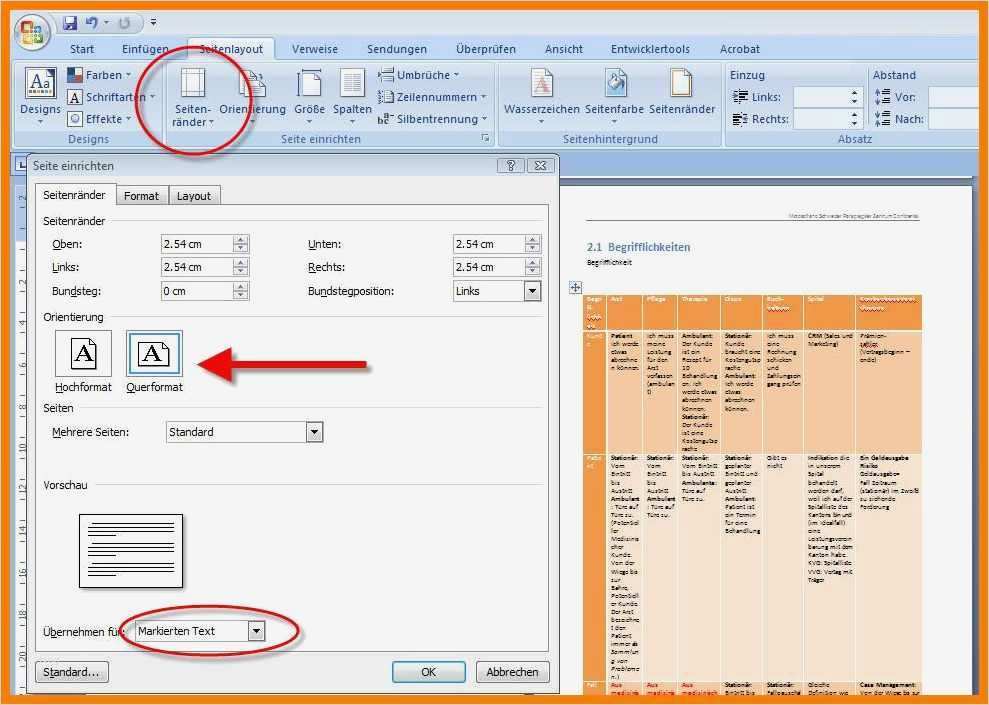
Task: Open the Orientierung menu
Action: click(252, 97)
